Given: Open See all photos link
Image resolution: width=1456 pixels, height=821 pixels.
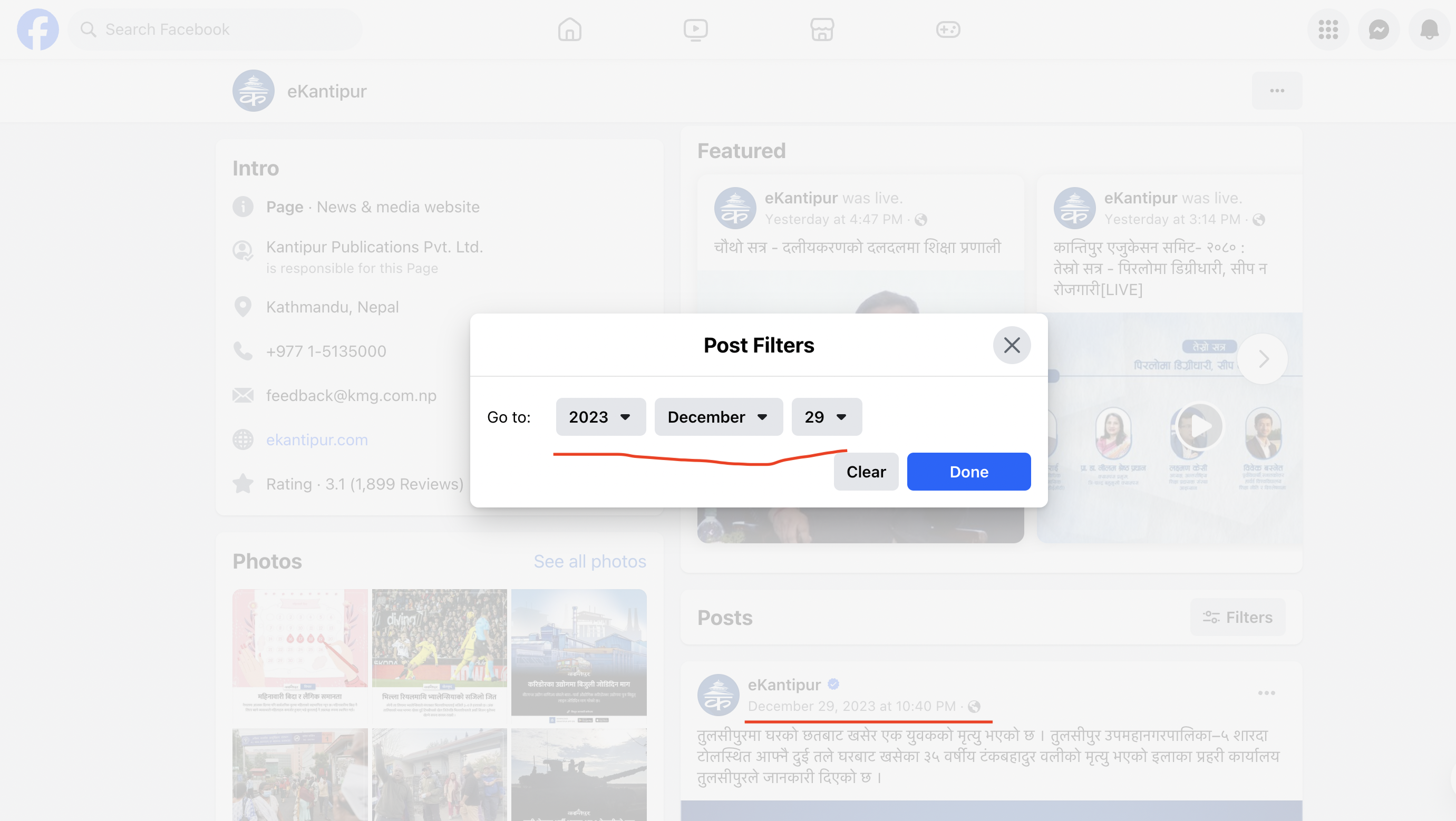Looking at the screenshot, I should click(x=589, y=562).
